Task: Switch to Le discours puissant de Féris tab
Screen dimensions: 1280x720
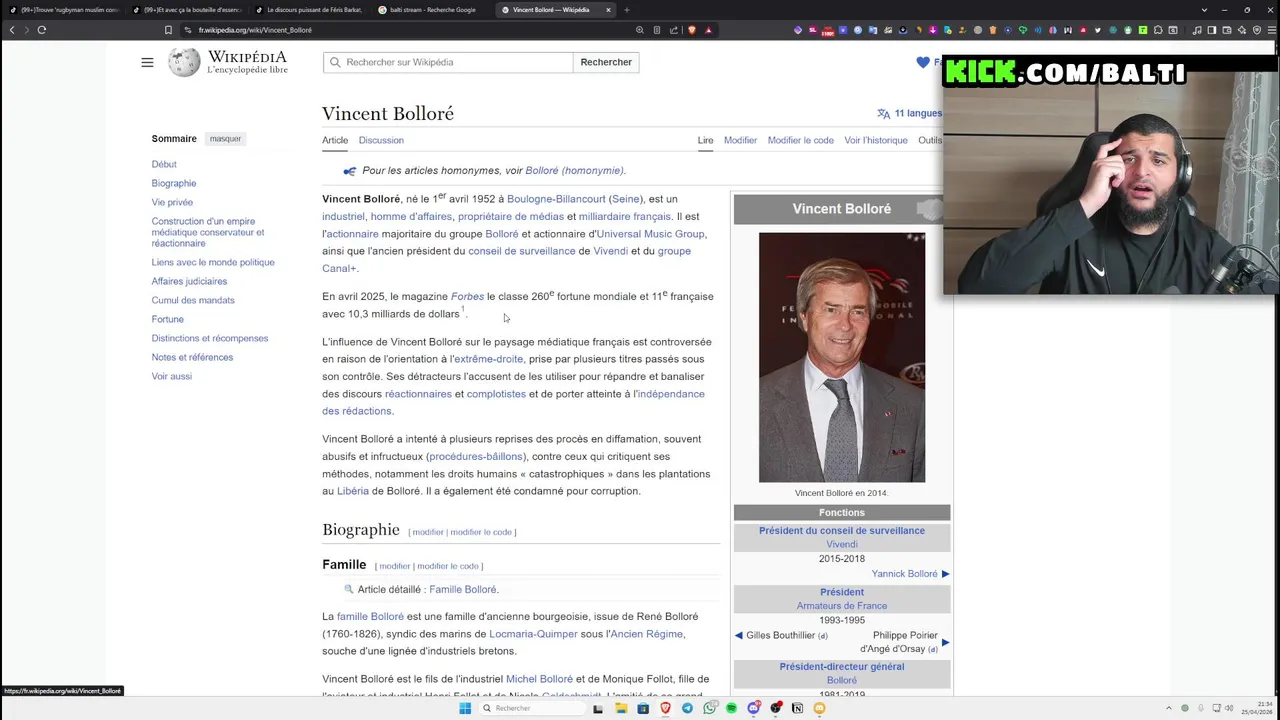Action: tap(310, 10)
